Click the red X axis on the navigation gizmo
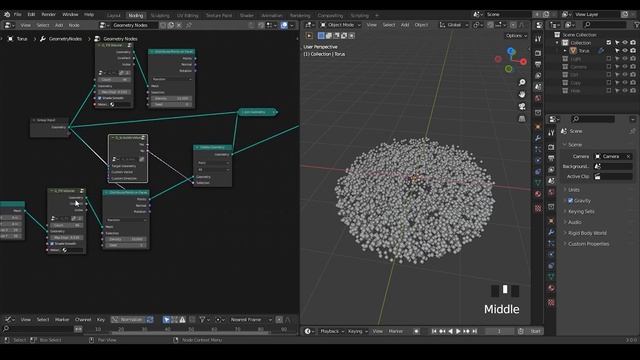640x360 pixels. (x=523, y=62)
